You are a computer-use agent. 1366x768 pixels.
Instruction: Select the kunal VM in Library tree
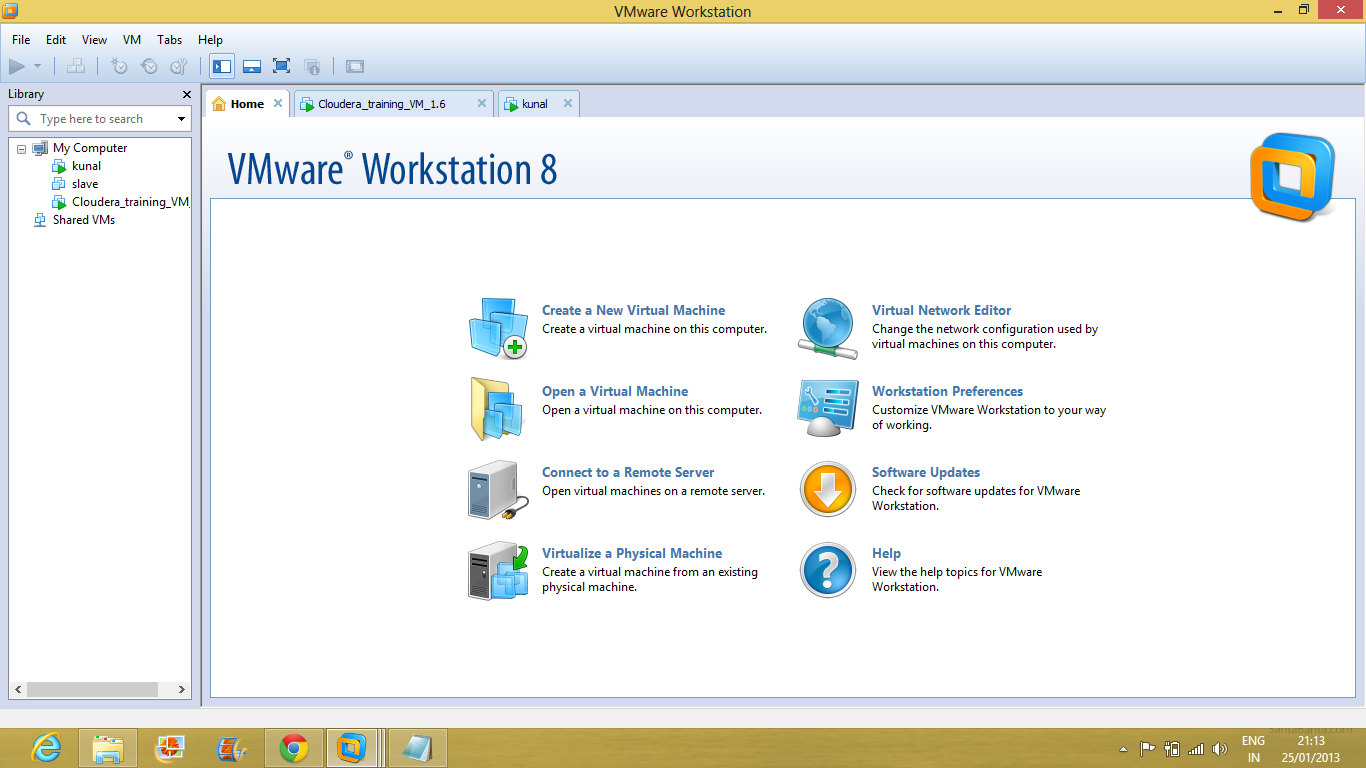(86, 166)
